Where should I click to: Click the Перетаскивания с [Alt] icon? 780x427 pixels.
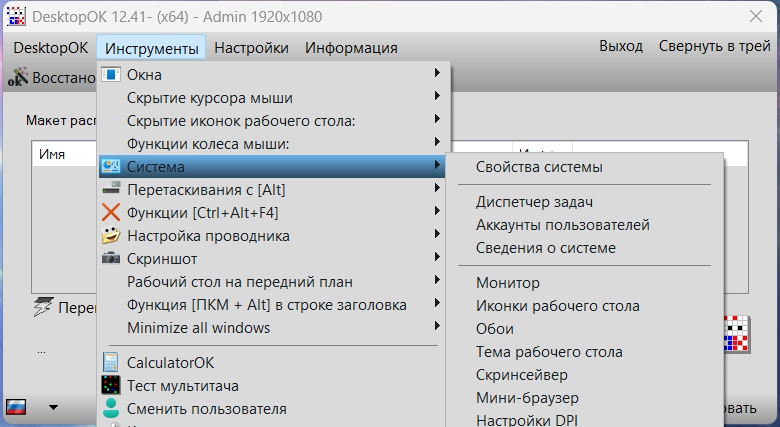coord(111,190)
